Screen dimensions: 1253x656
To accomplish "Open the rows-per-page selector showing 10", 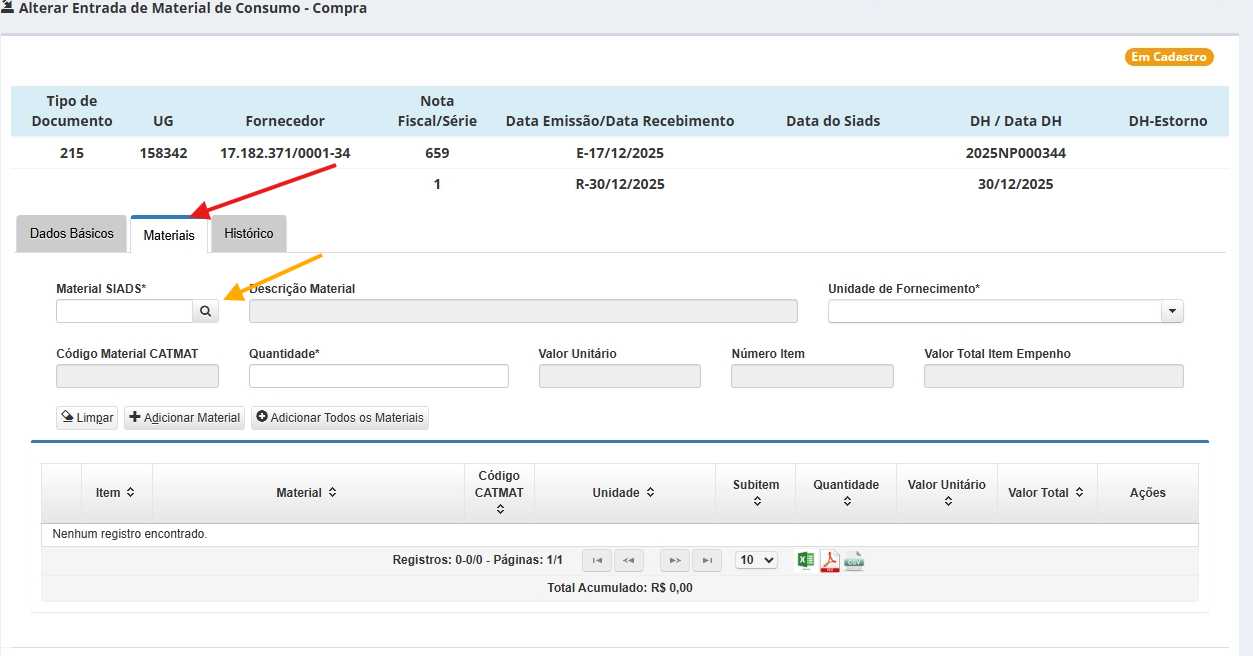I will (x=756, y=561).
